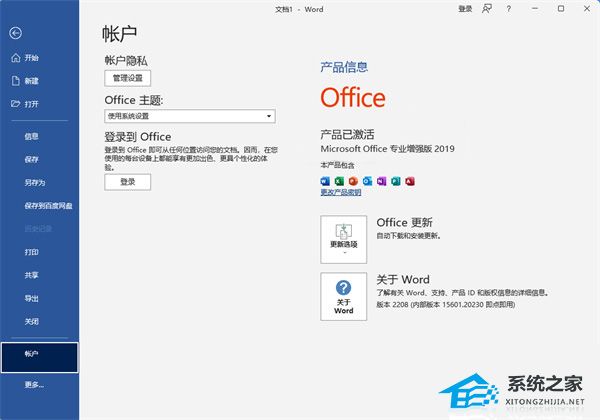Click the home icon beside 开始
The width and height of the screenshot is (600, 420).
pyautogui.click(x=15, y=58)
